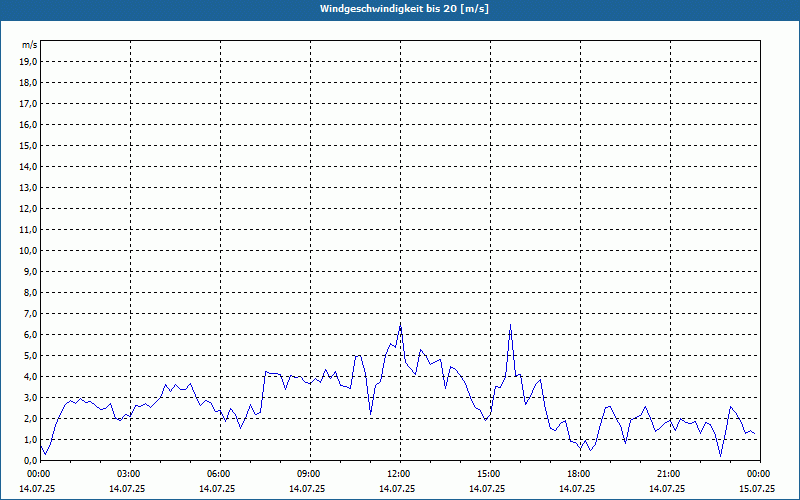
Task: Pick the "14.07.25" date under 18:00
Action: coord(577,488)
